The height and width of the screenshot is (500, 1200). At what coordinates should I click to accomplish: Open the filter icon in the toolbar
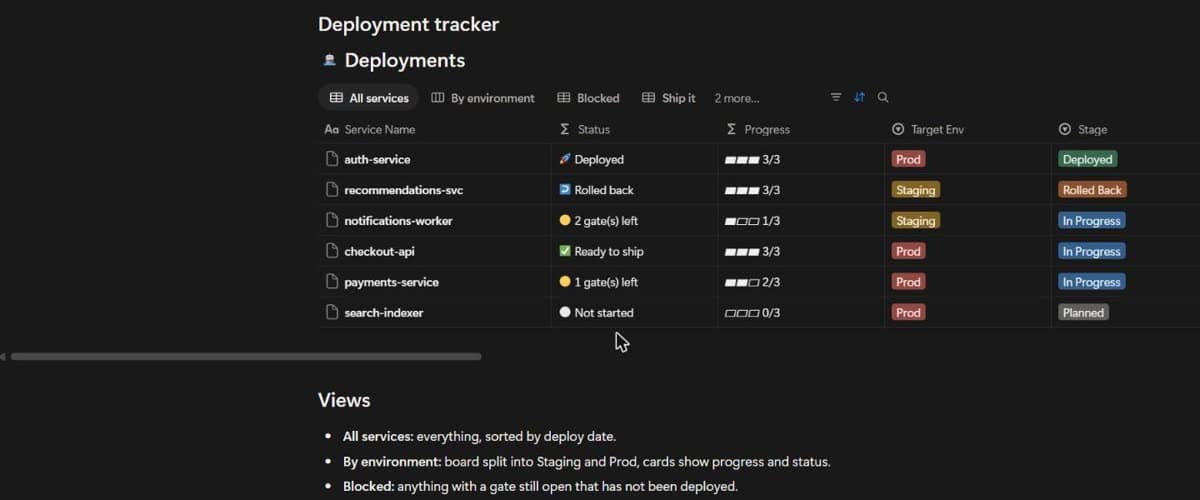tap(836, 98)
